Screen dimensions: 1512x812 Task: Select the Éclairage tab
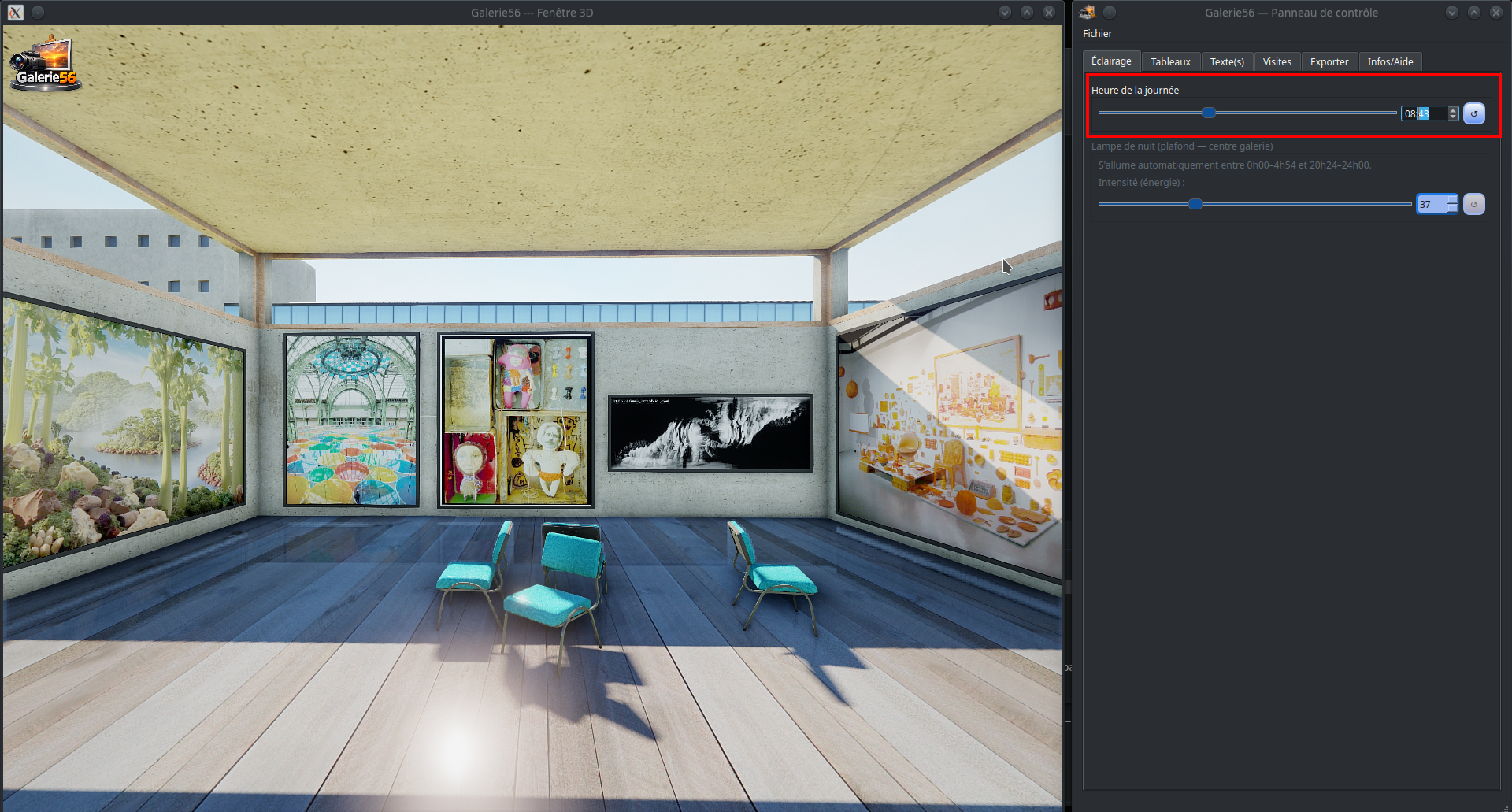tap(1111, 61)
